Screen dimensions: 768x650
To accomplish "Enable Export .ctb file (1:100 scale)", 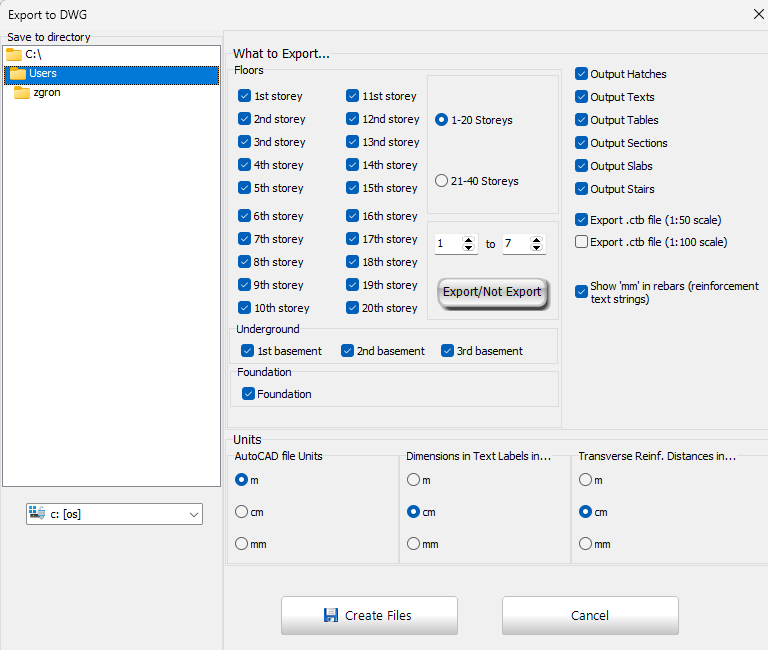I will point(582,242).
